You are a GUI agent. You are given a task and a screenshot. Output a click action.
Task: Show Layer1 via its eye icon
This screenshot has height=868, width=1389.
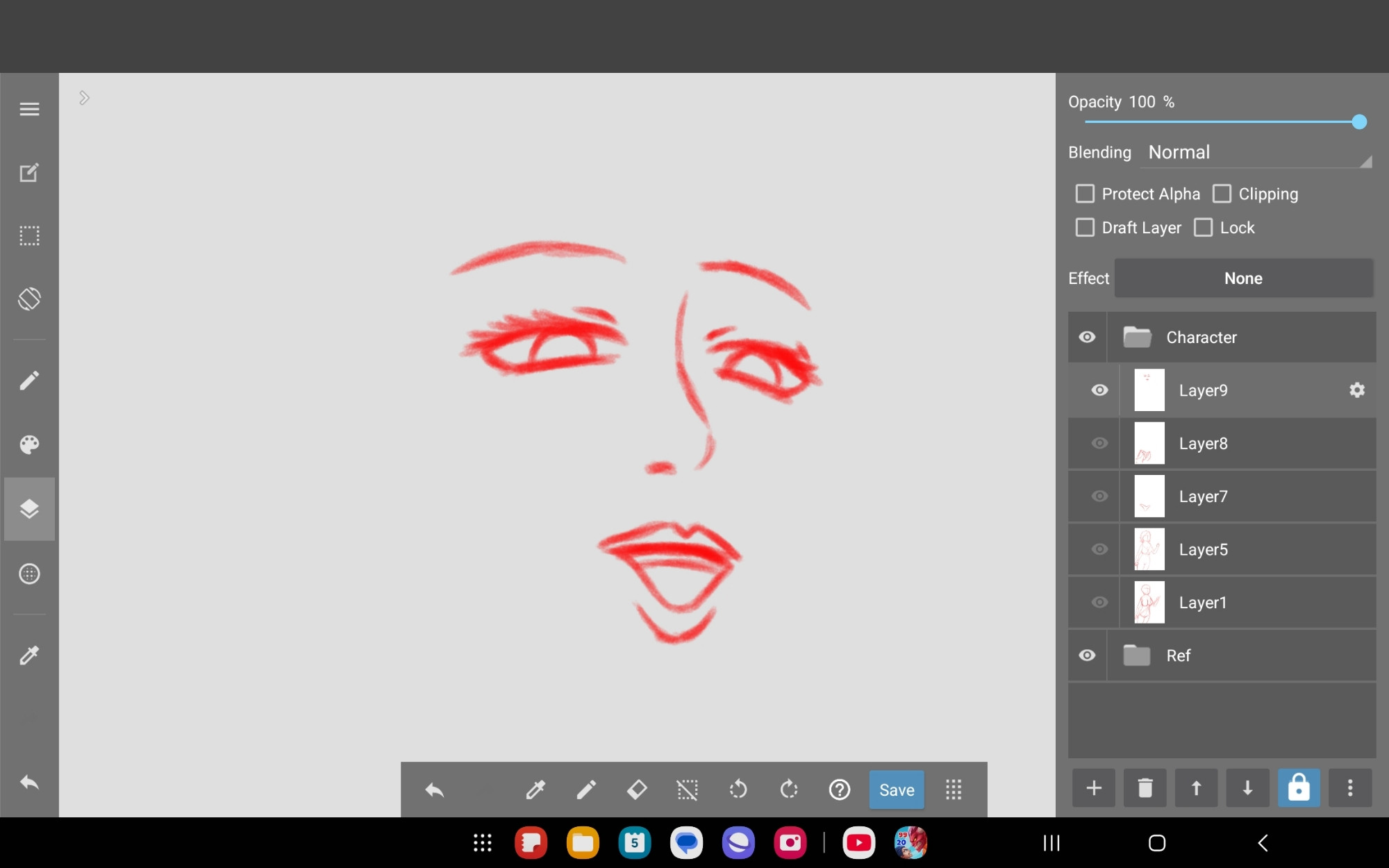pos(1099,602)
